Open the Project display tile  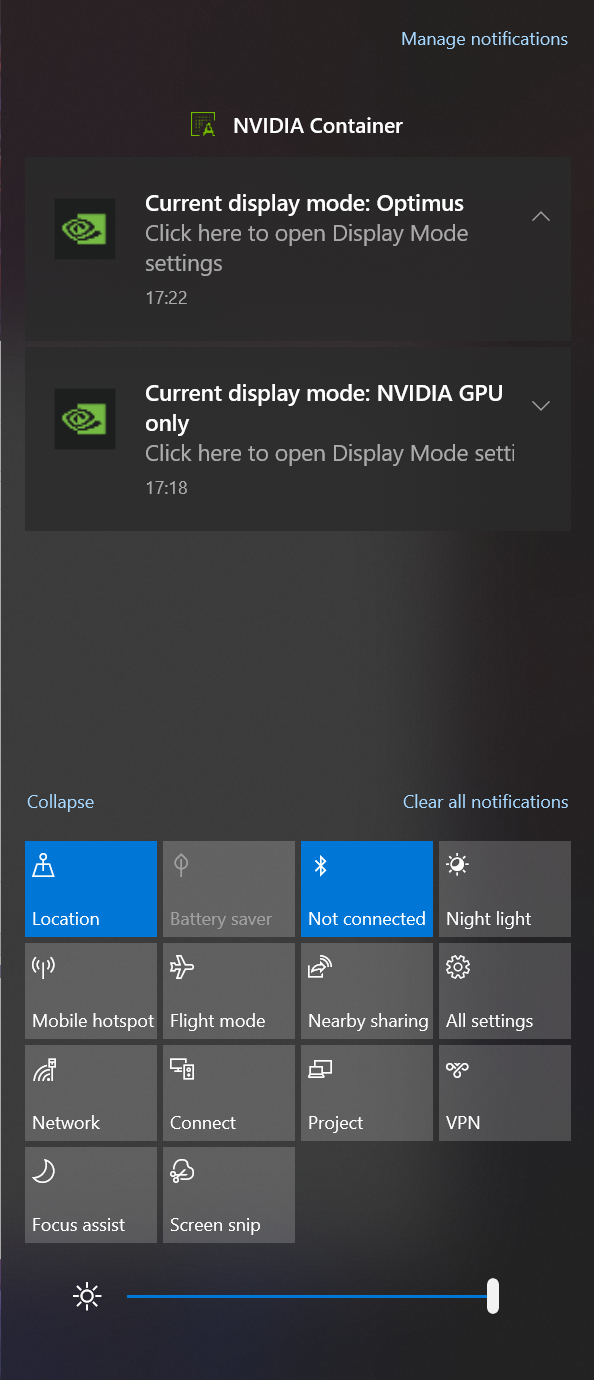367,1093
